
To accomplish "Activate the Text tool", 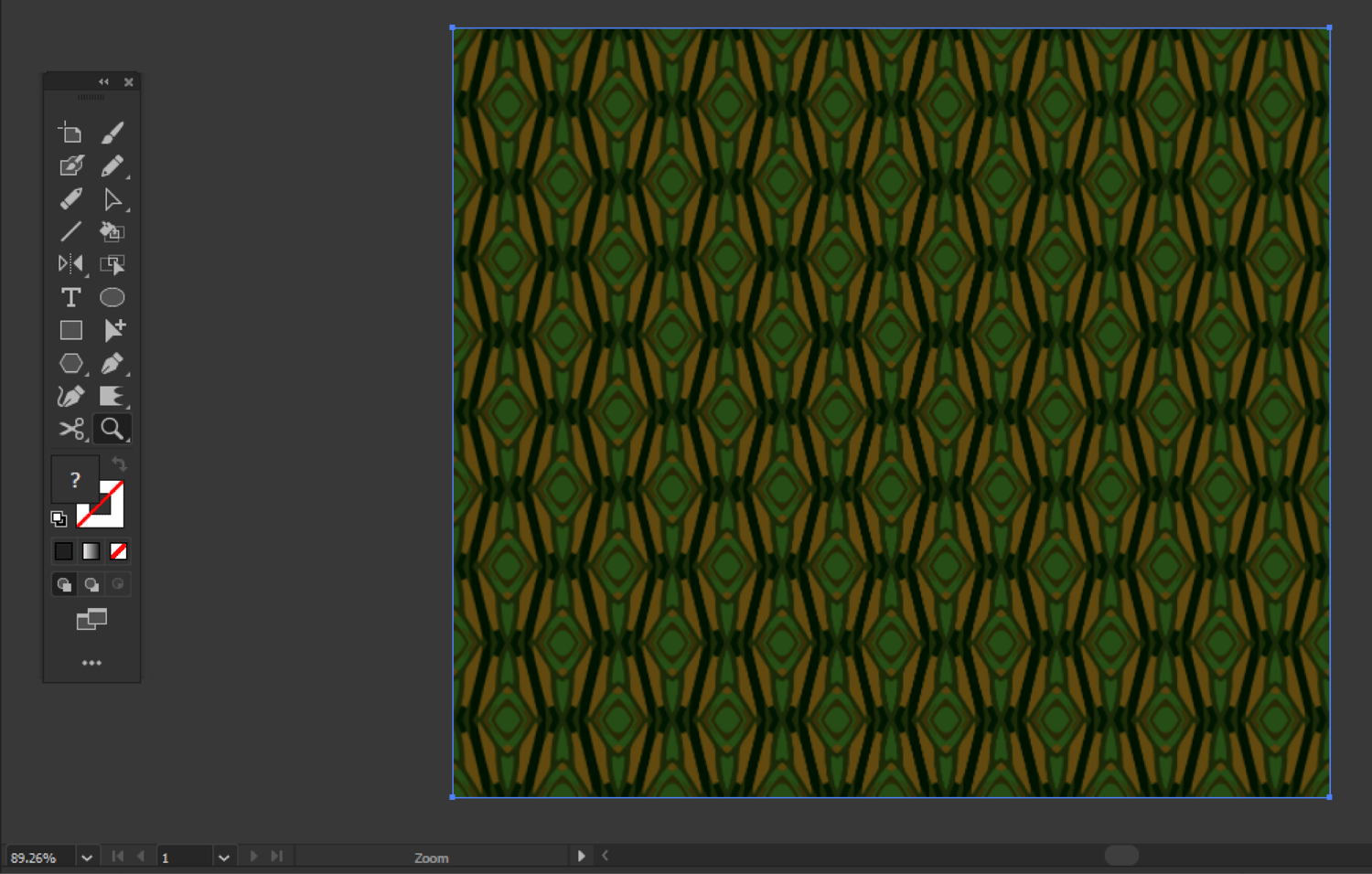I will coord(70,296).
